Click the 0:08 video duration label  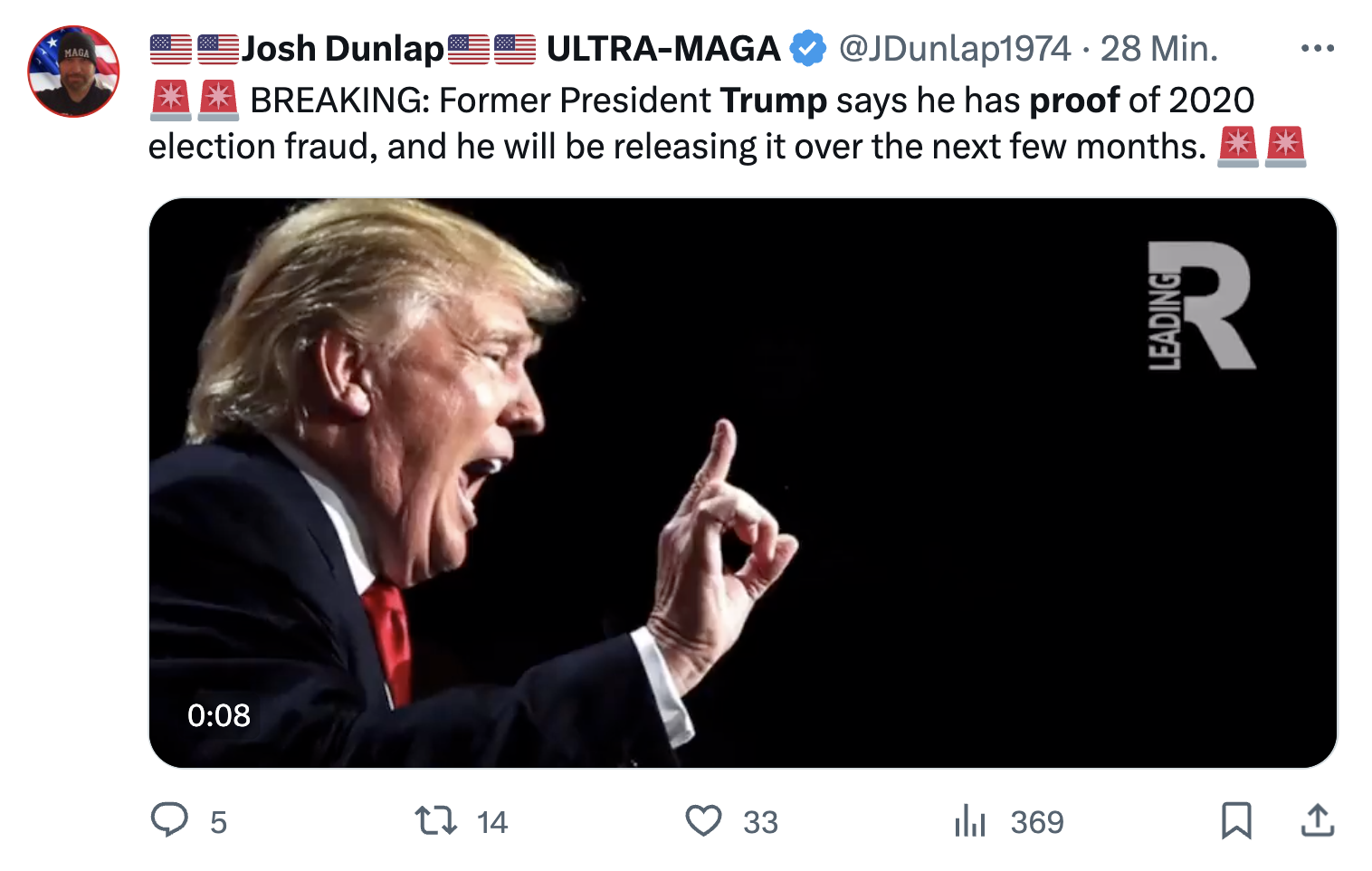click(x=219, y=715)
